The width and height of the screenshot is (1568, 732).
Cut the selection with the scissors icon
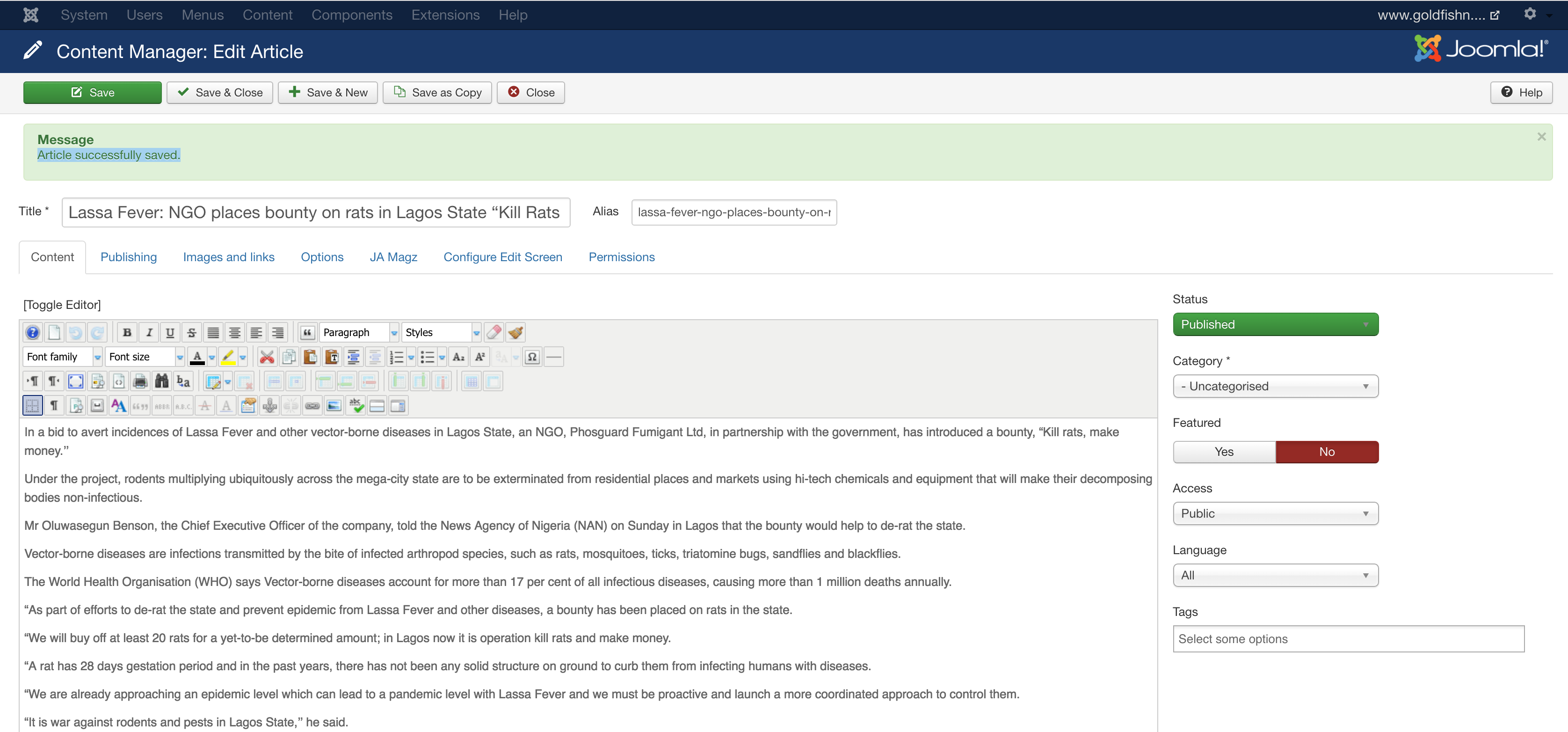[267, 357]
